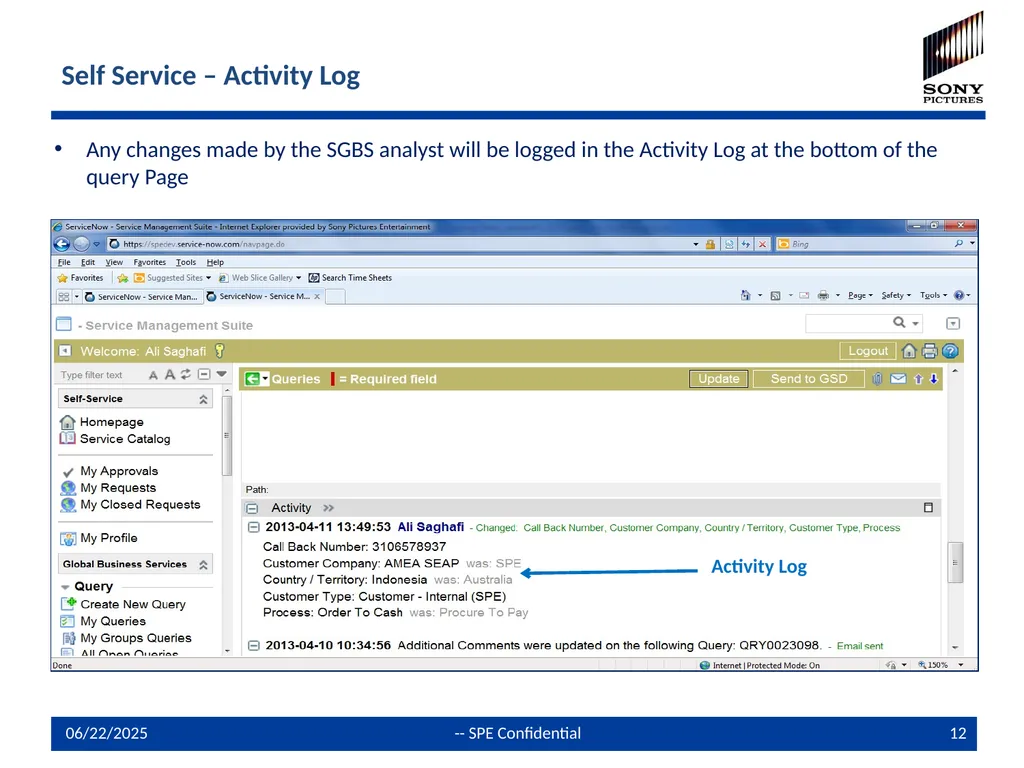Click the Favorites star button

point(80,278)
